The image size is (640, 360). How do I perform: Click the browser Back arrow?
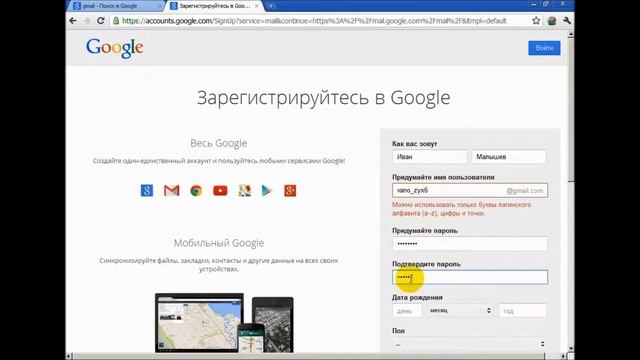(x=73, y=20)
